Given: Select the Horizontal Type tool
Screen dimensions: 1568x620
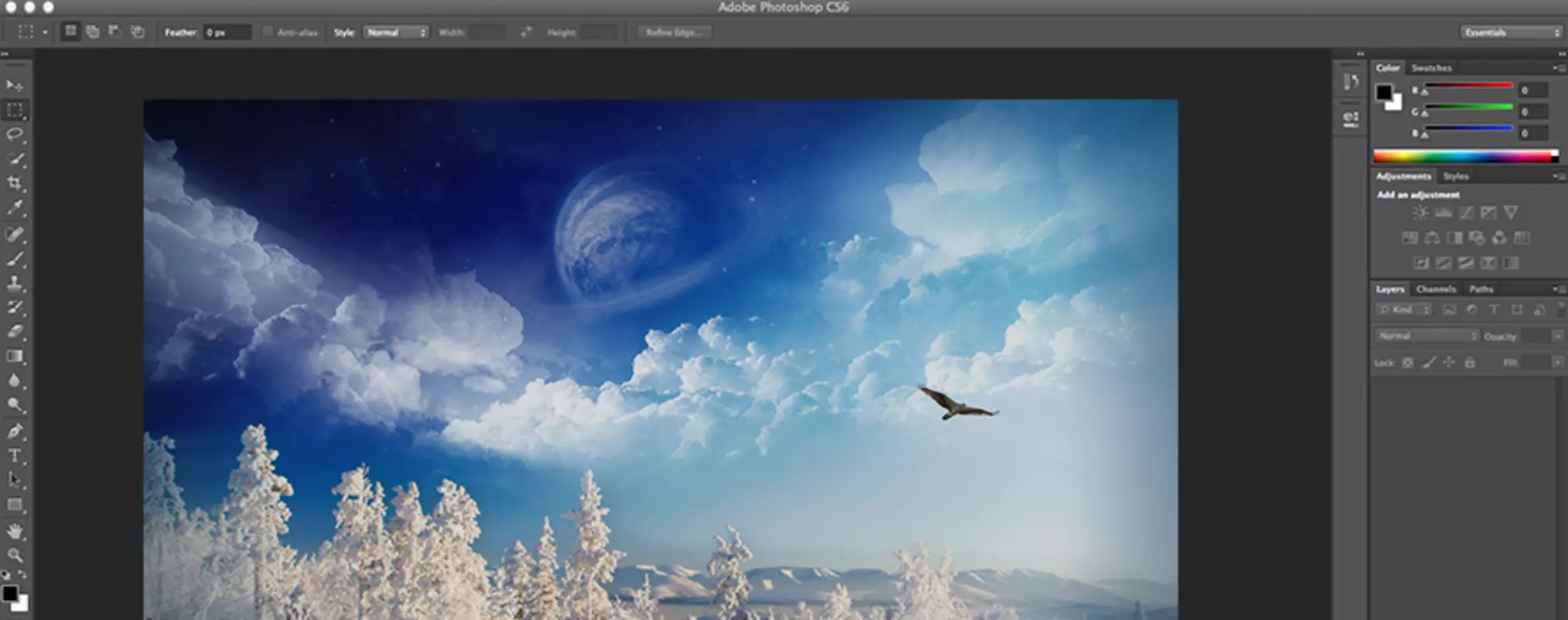Looking at the screenshot, I should (x=15, y=456).
